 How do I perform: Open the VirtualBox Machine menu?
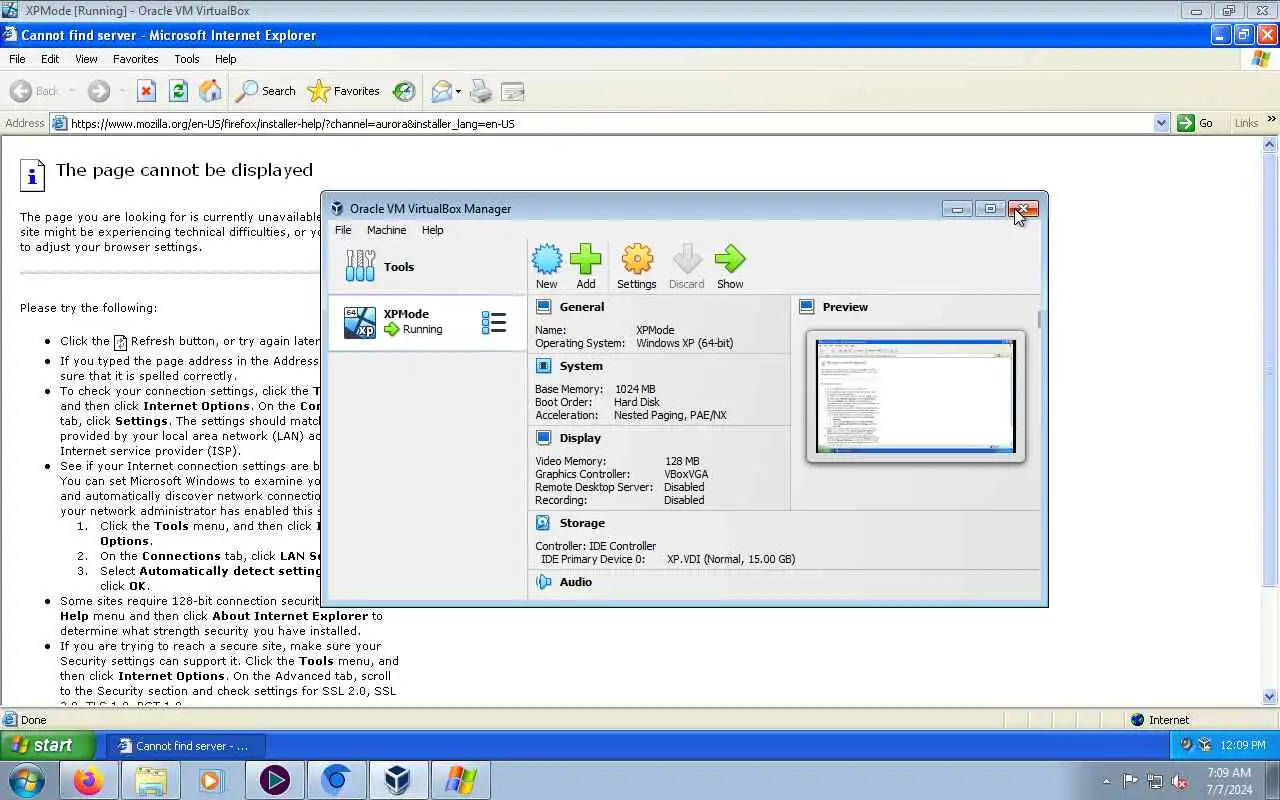point(386,230)
